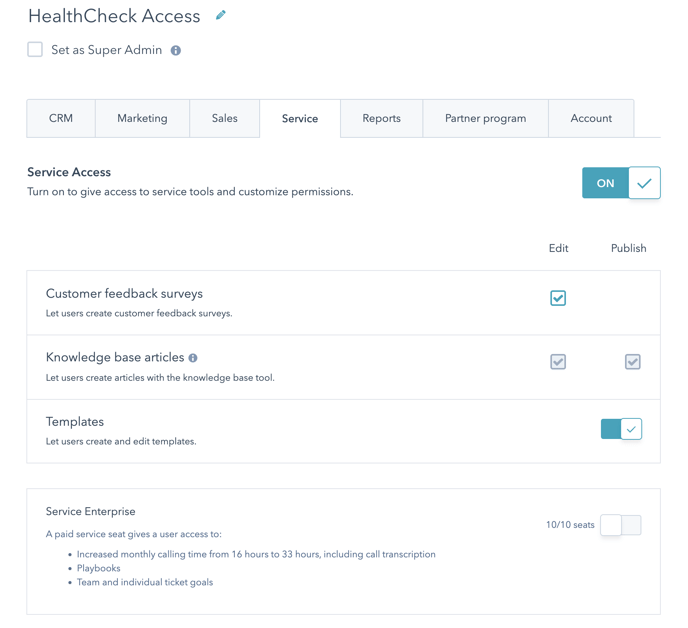This screenshot has width=688, height=628.
Task: Click 'Let users create articles' description text
Action: click(x=160, y=378)
